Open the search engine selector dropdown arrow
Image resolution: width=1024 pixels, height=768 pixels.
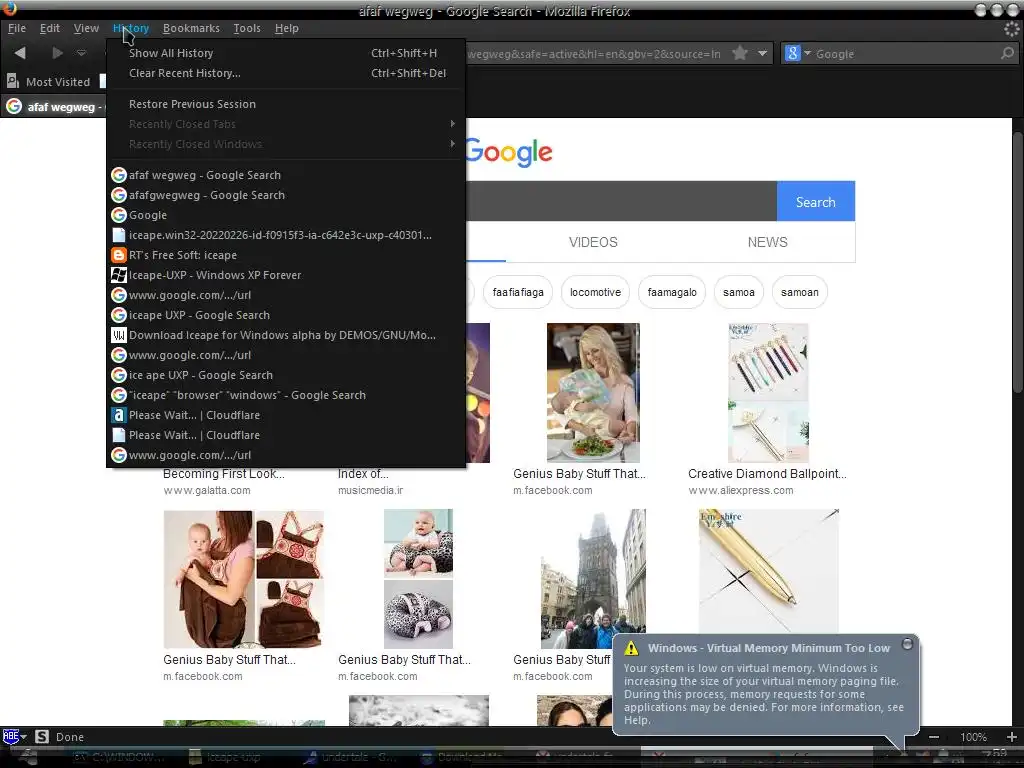[807, 53]
